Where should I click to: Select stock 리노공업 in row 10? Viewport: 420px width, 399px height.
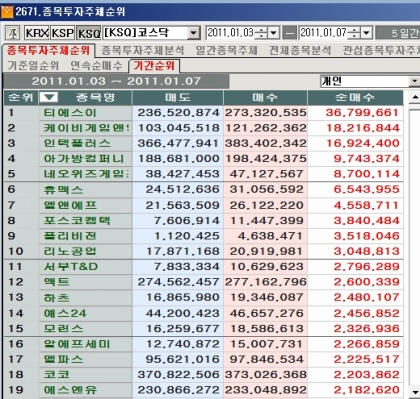pos(70,251)
